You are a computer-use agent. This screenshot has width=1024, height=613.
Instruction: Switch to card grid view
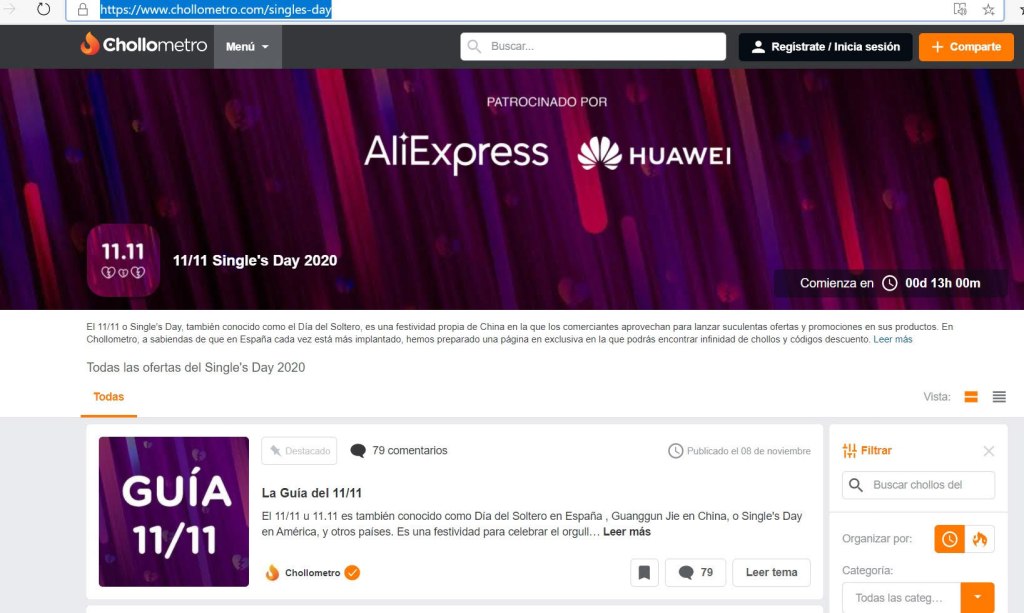tap(970, 397)
